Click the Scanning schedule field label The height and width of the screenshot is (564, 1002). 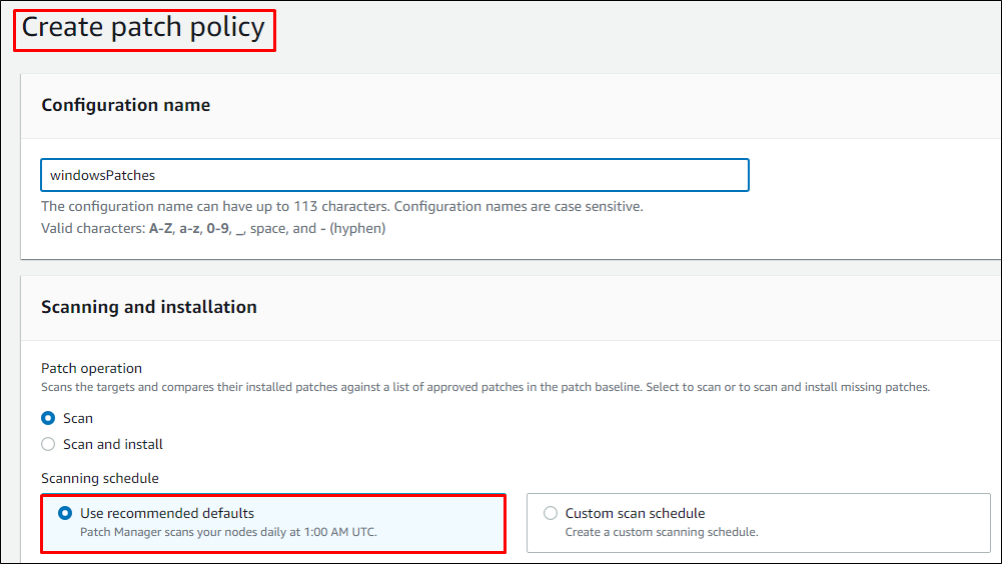click(100, 479)
